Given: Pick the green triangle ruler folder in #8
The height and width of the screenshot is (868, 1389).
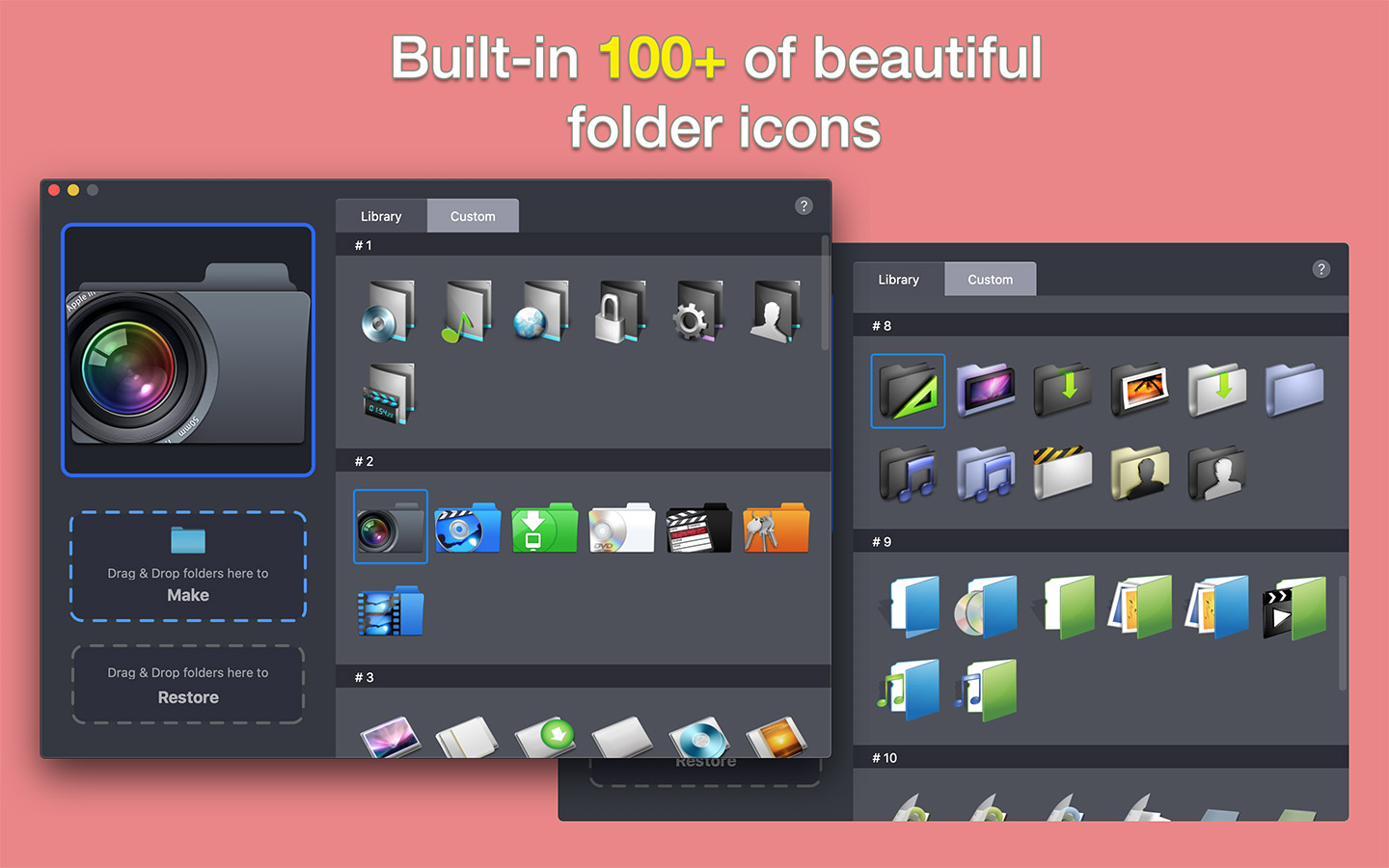Looking at the screenshot, I should 908,391.
